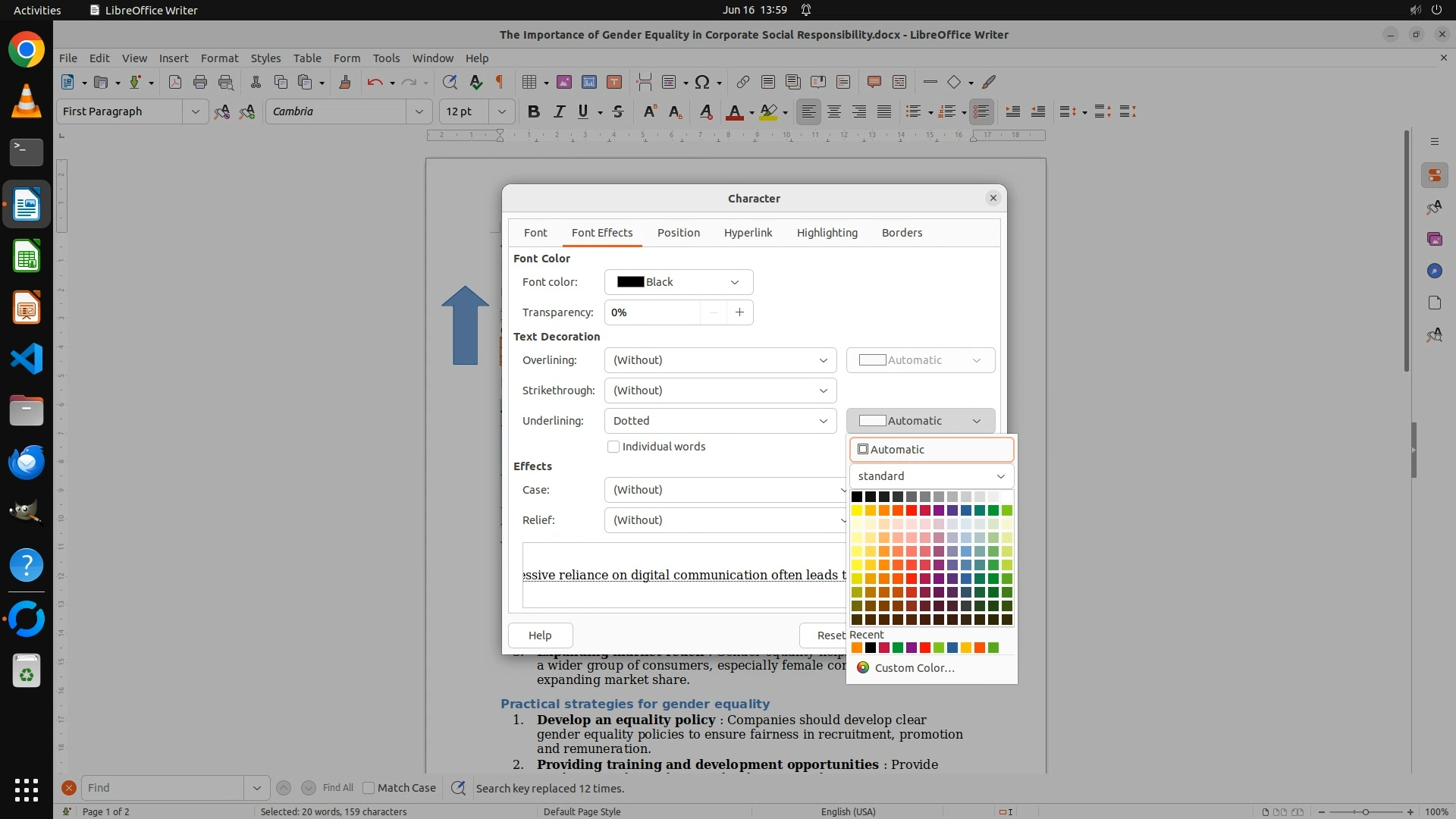Image resolution: width=1456 pixels, height=819 pixels.
Task: Open the Format menu
Action: point(219,58)
